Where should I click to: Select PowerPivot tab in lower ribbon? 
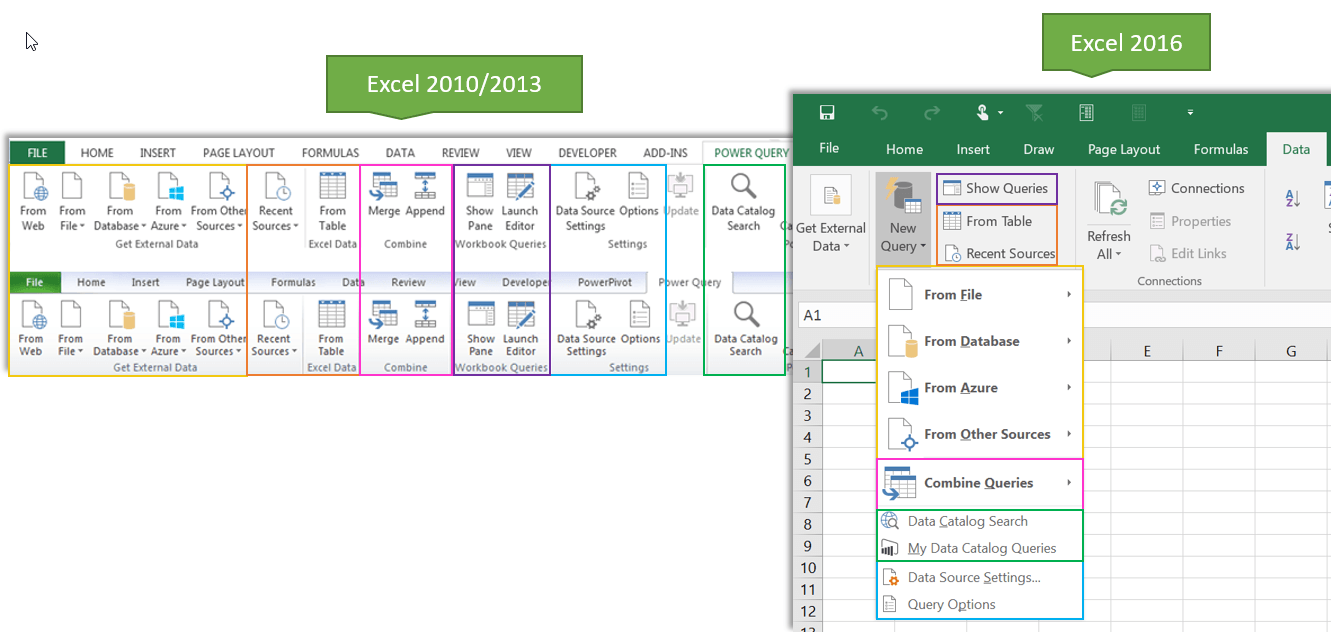pos(605,282)
